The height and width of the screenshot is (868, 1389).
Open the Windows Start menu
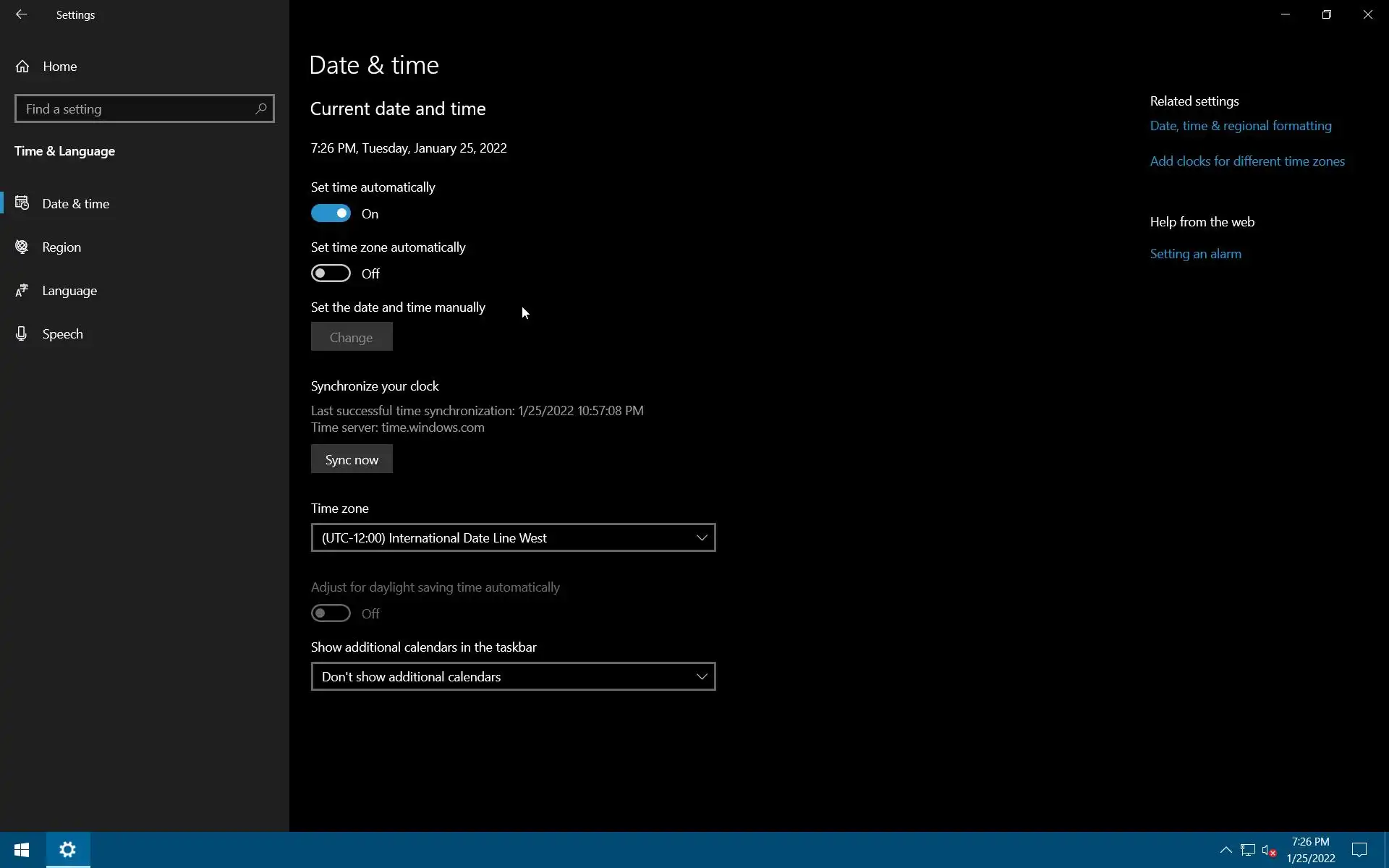[22, 850]
